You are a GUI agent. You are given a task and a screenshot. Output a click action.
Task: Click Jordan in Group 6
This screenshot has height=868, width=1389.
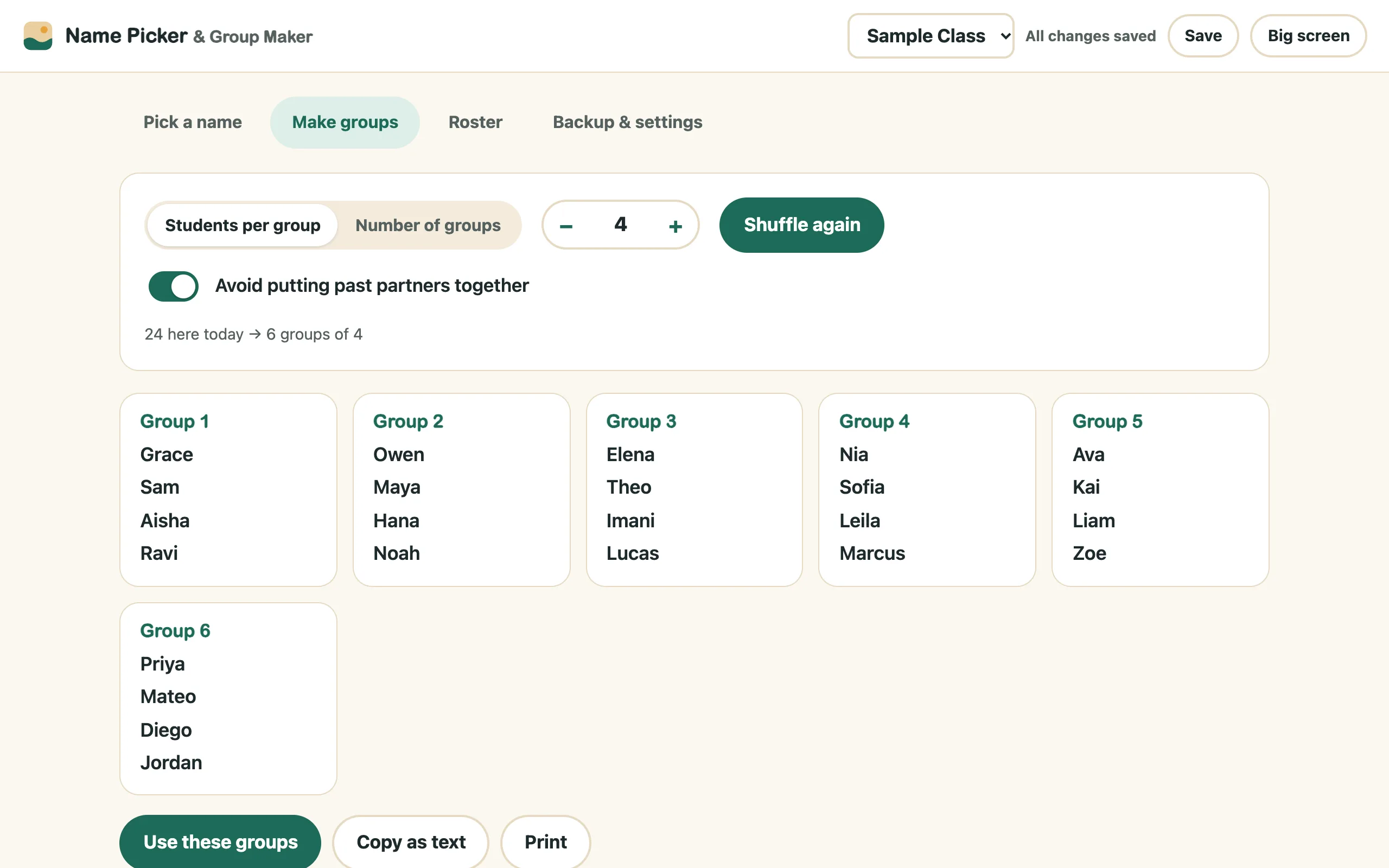point(171,762)
